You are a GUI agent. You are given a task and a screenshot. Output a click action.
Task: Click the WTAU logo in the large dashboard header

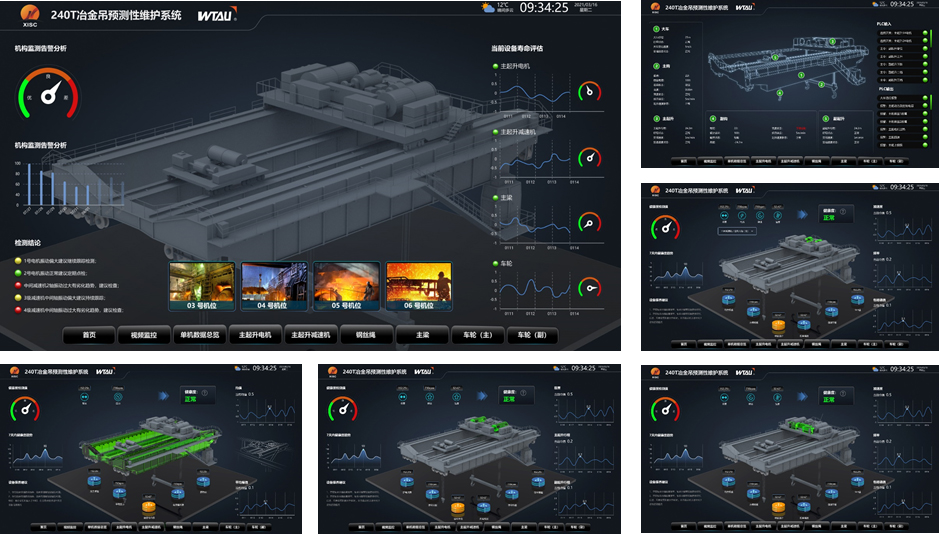point(217,15)
